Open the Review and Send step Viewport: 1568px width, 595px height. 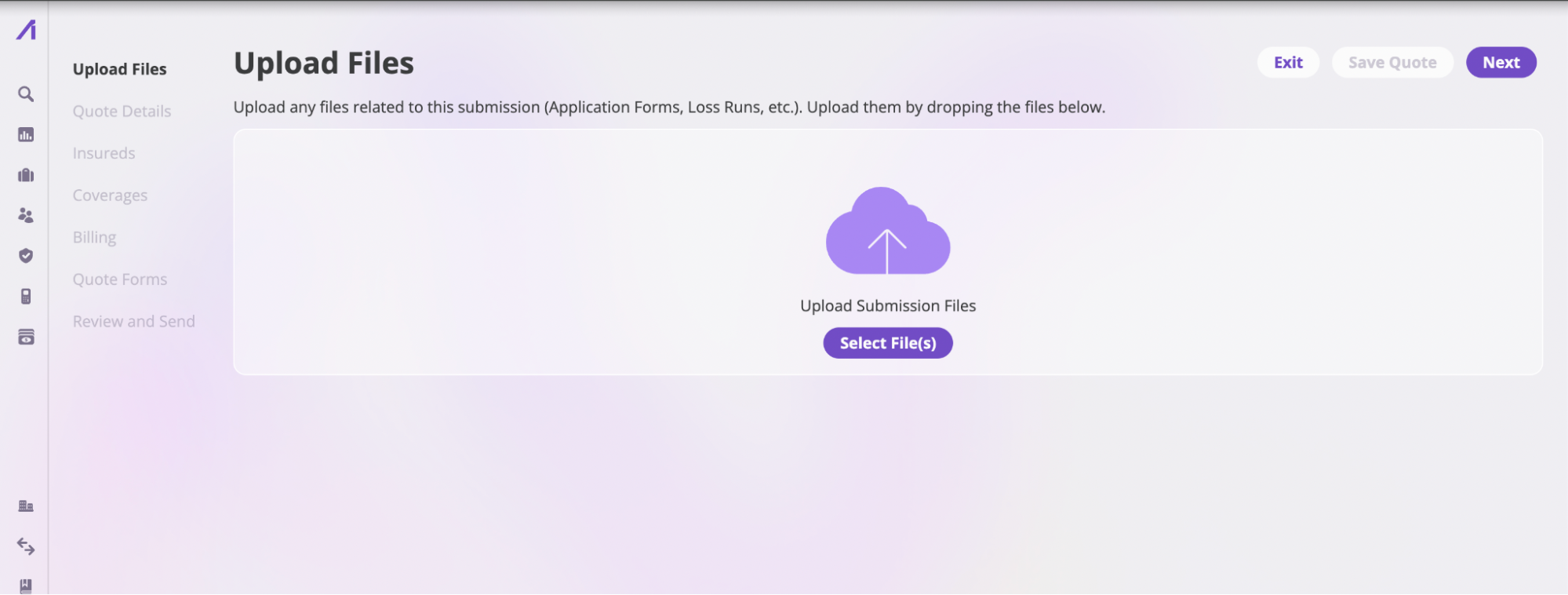click(133, 321)
